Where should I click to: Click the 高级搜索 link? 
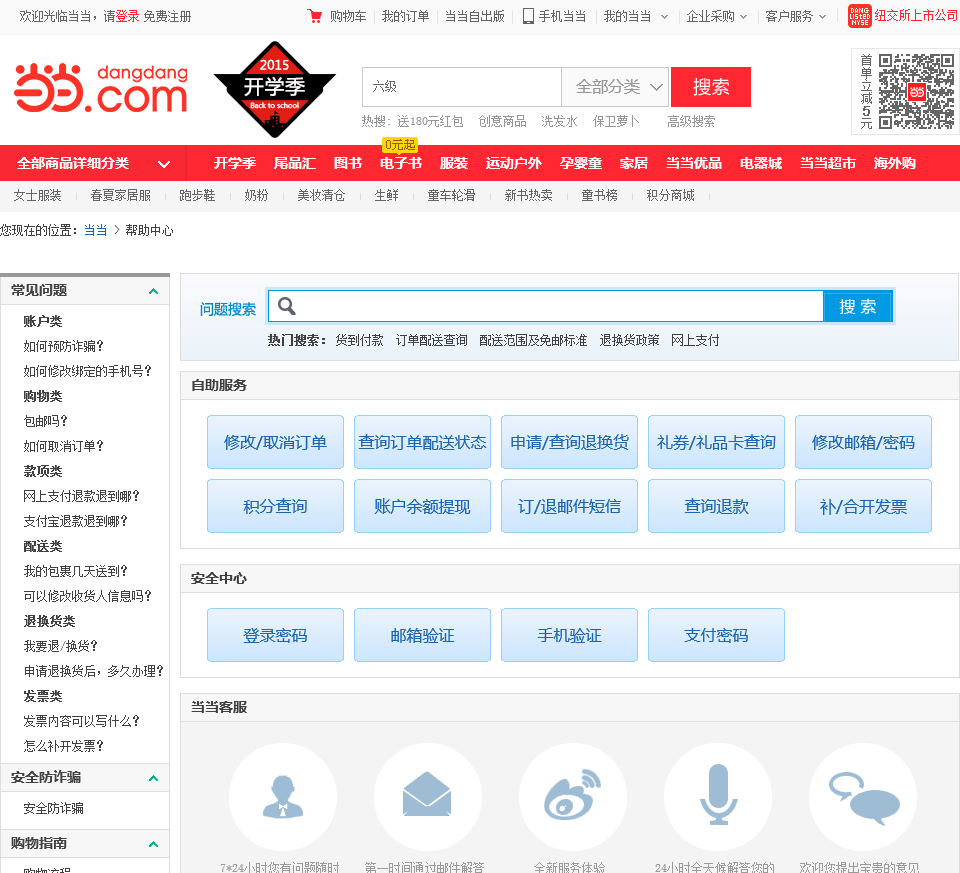click(691, 121)
